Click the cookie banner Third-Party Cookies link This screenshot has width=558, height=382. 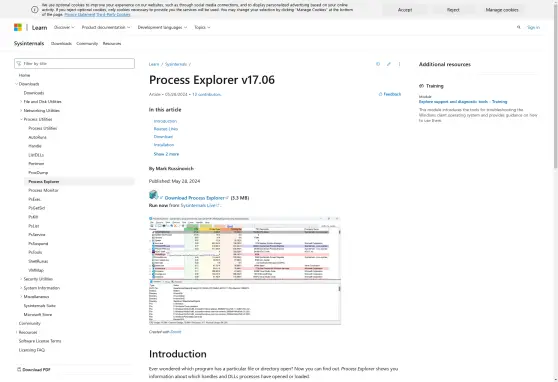113,15
